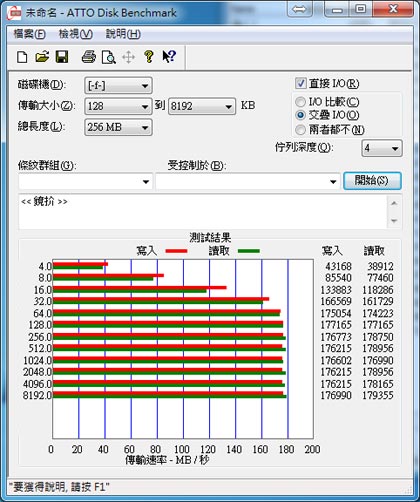Viewport: 420px width, 502px height.
Task: Select the 交疊 I/O radio option
Action: coord(300,115)
